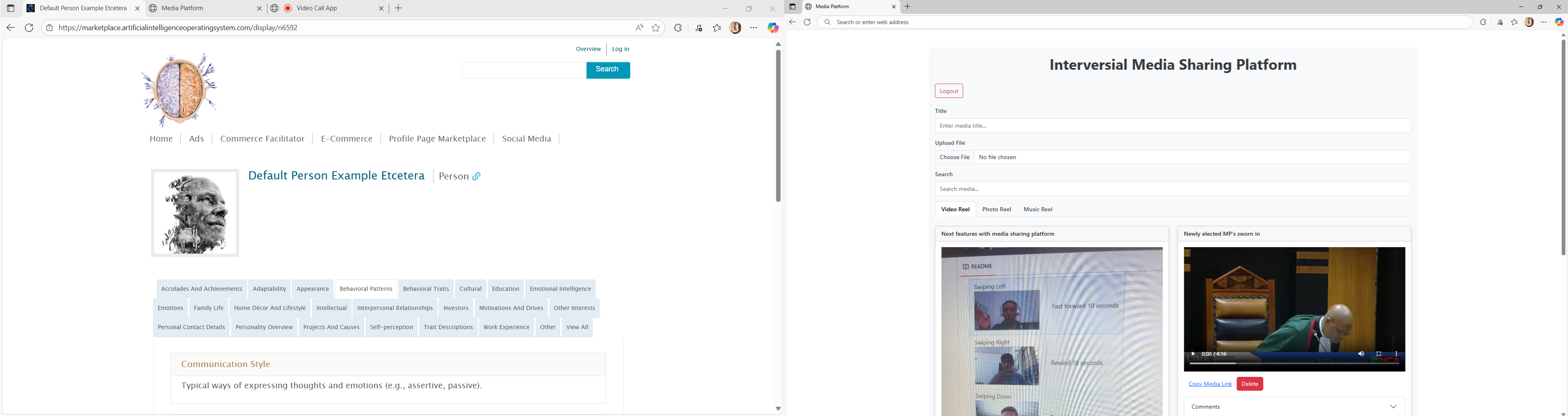This screenshot has width=1568, height=416.
Task: Open Extensions in the left browser window
Action: 678,28
